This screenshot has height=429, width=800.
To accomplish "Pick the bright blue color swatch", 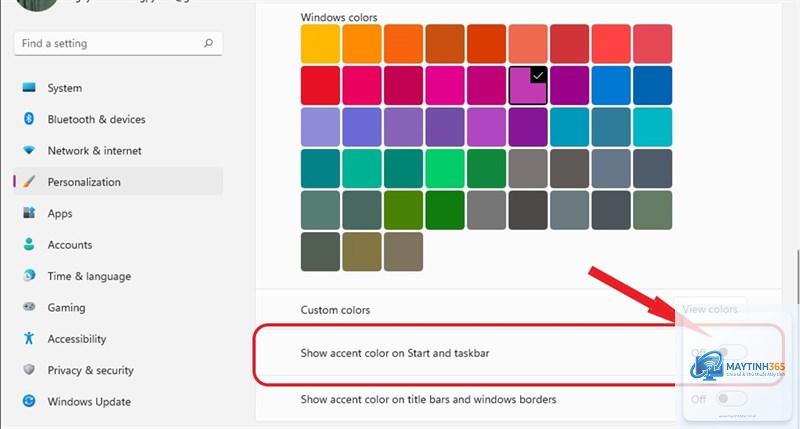I will [611, 86].
